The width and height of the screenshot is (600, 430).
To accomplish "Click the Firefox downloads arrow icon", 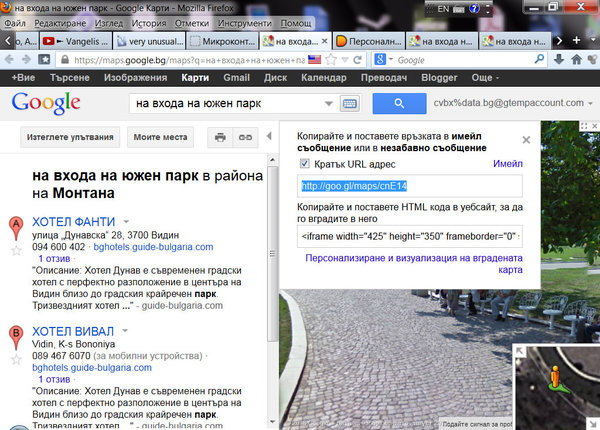I will (x=559, y=59).
